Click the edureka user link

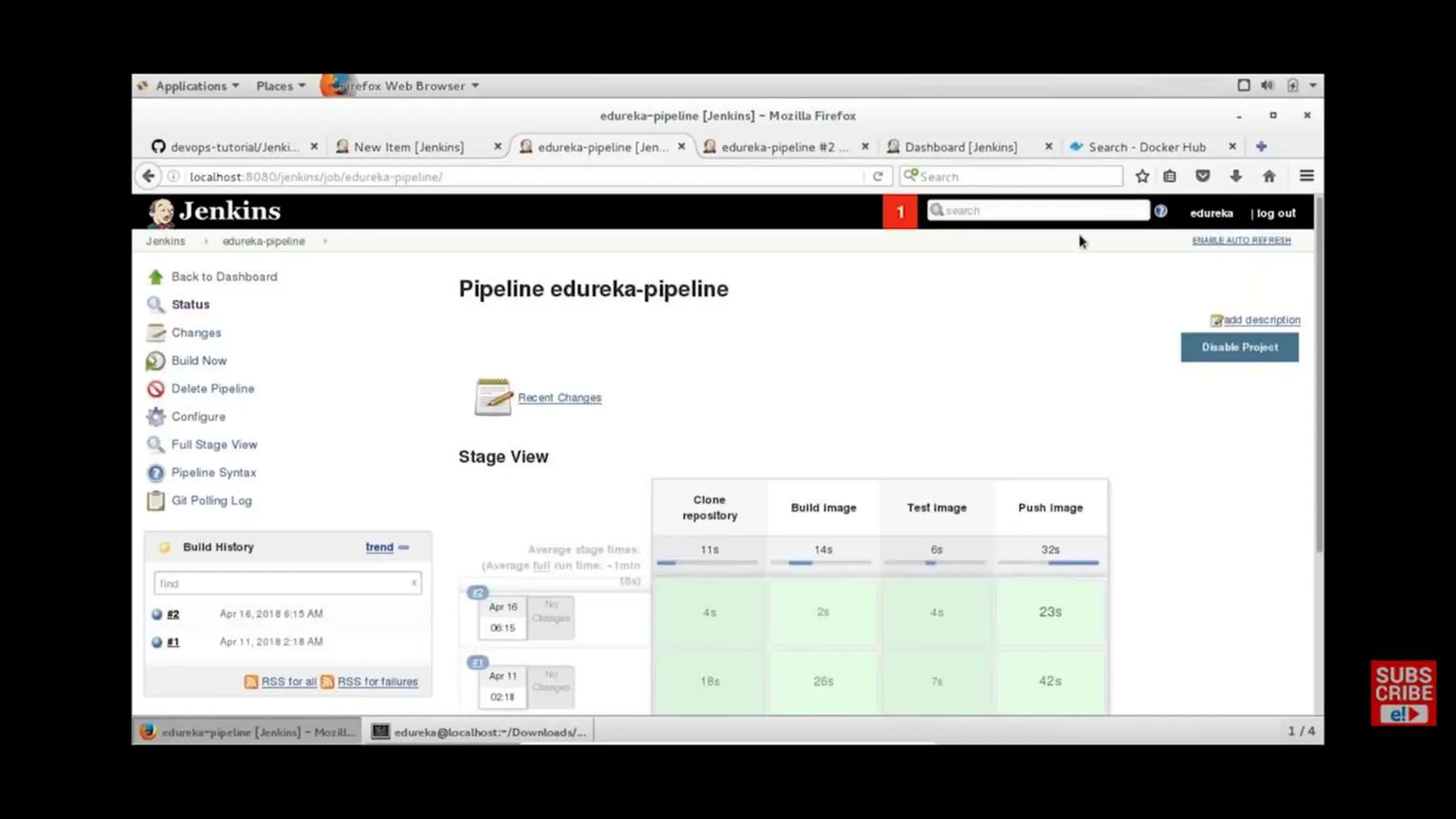pyautogui.click(x=1211, y=213)
